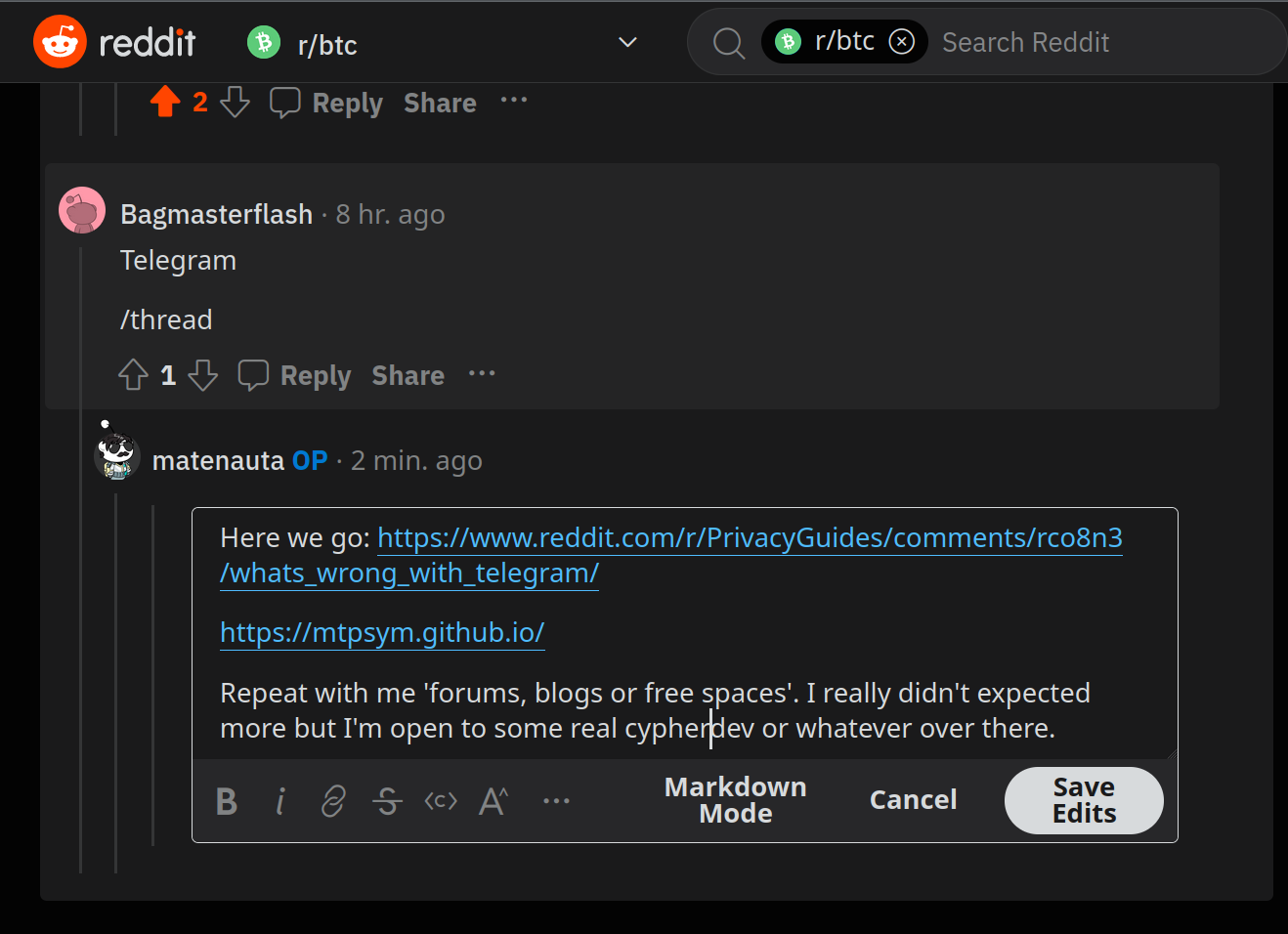
Task: Toggle italic formatting in the editor
Action: (x=280, y=801)
